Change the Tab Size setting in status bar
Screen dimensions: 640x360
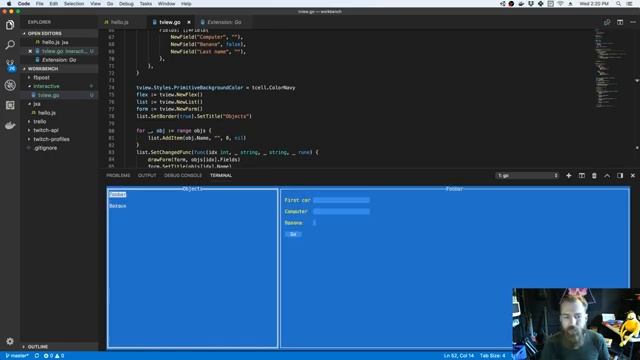(x=493, y=356)
